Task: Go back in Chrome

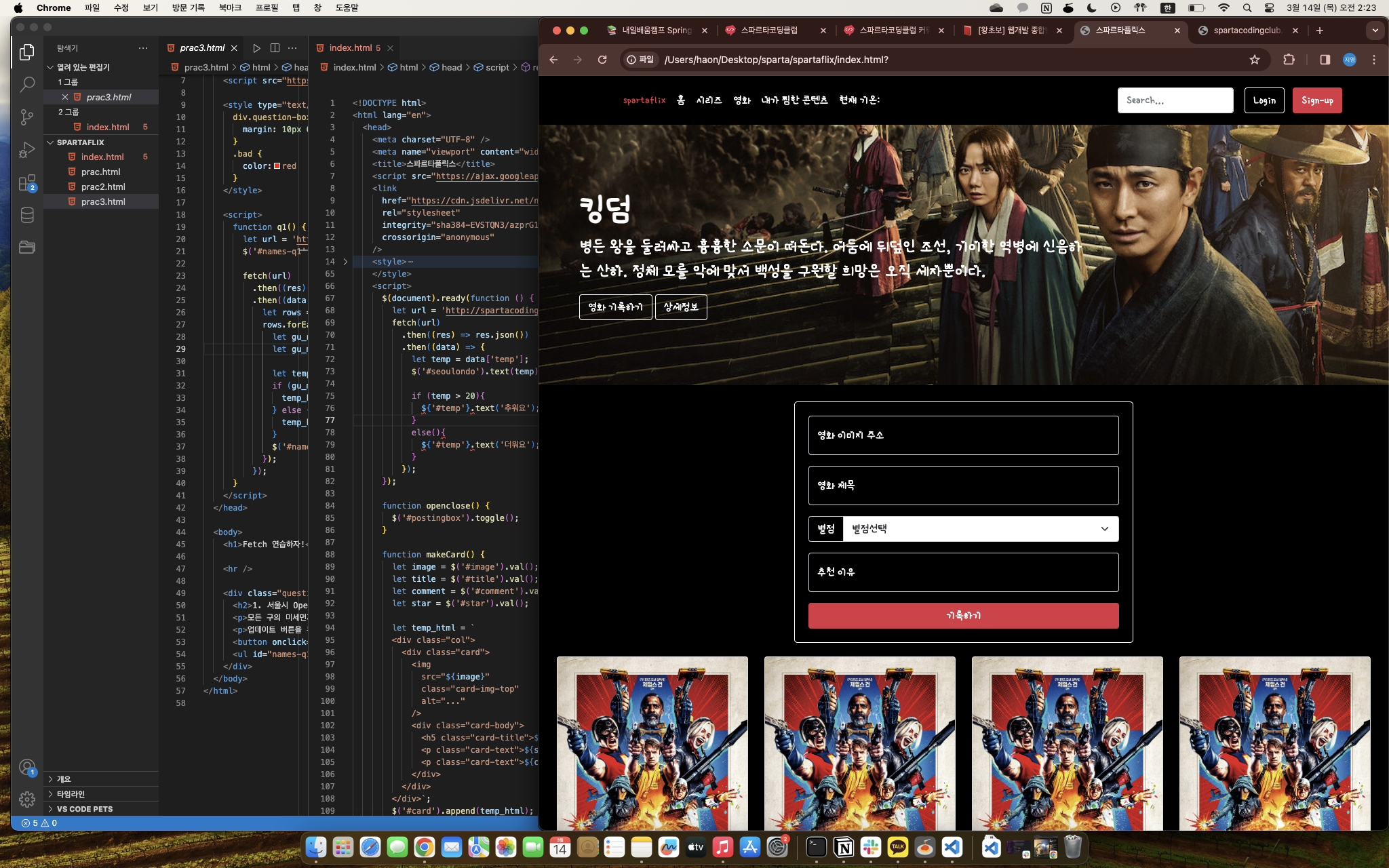Action: (553, 60)
